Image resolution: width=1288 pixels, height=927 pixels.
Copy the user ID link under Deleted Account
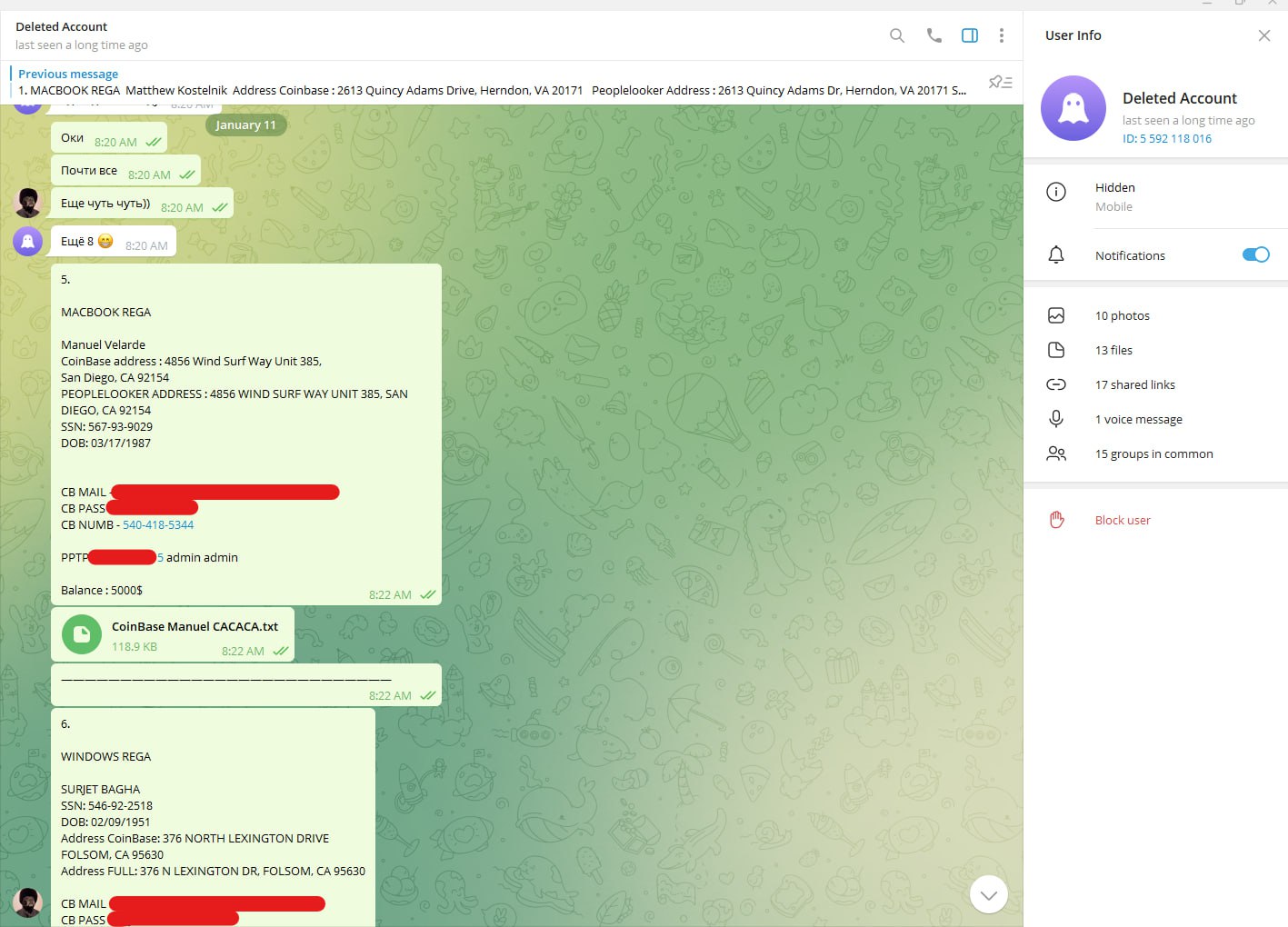[x=1167, y=139]
